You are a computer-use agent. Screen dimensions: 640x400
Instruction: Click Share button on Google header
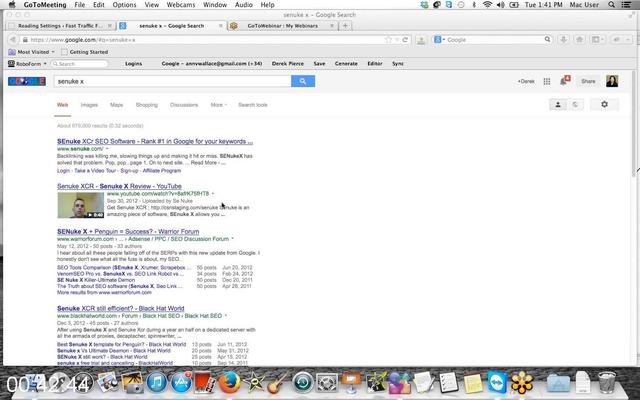(x=588, y=81)
